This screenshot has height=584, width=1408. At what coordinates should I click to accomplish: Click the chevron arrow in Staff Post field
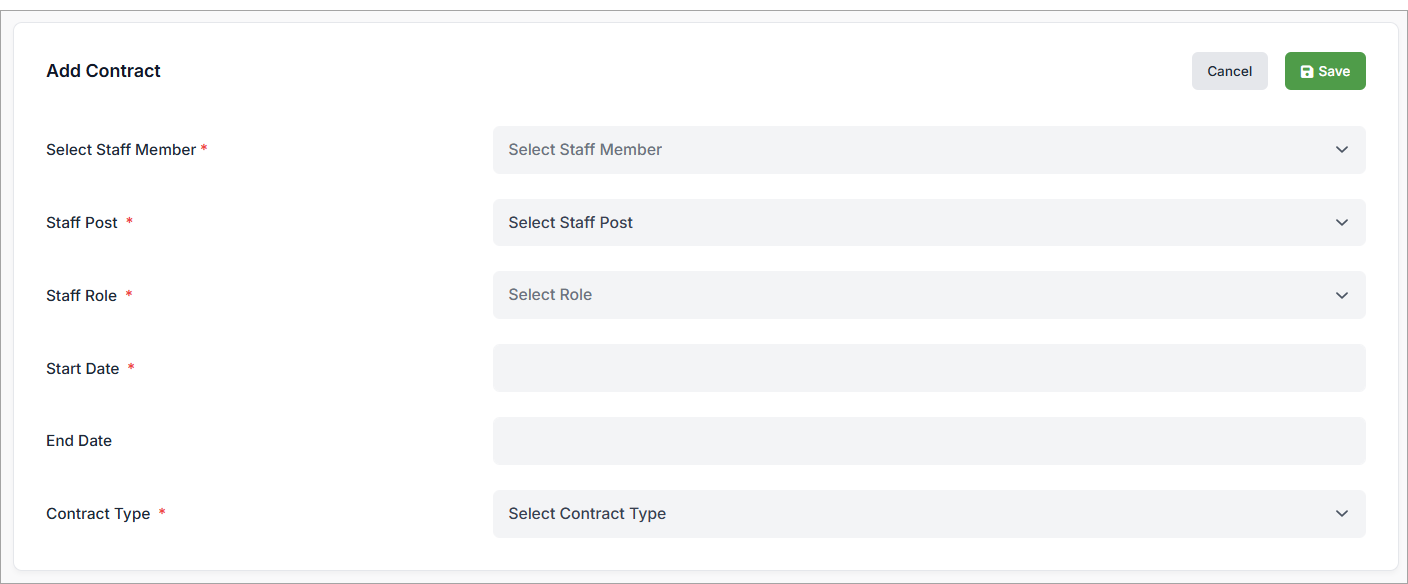point(1342,222)
